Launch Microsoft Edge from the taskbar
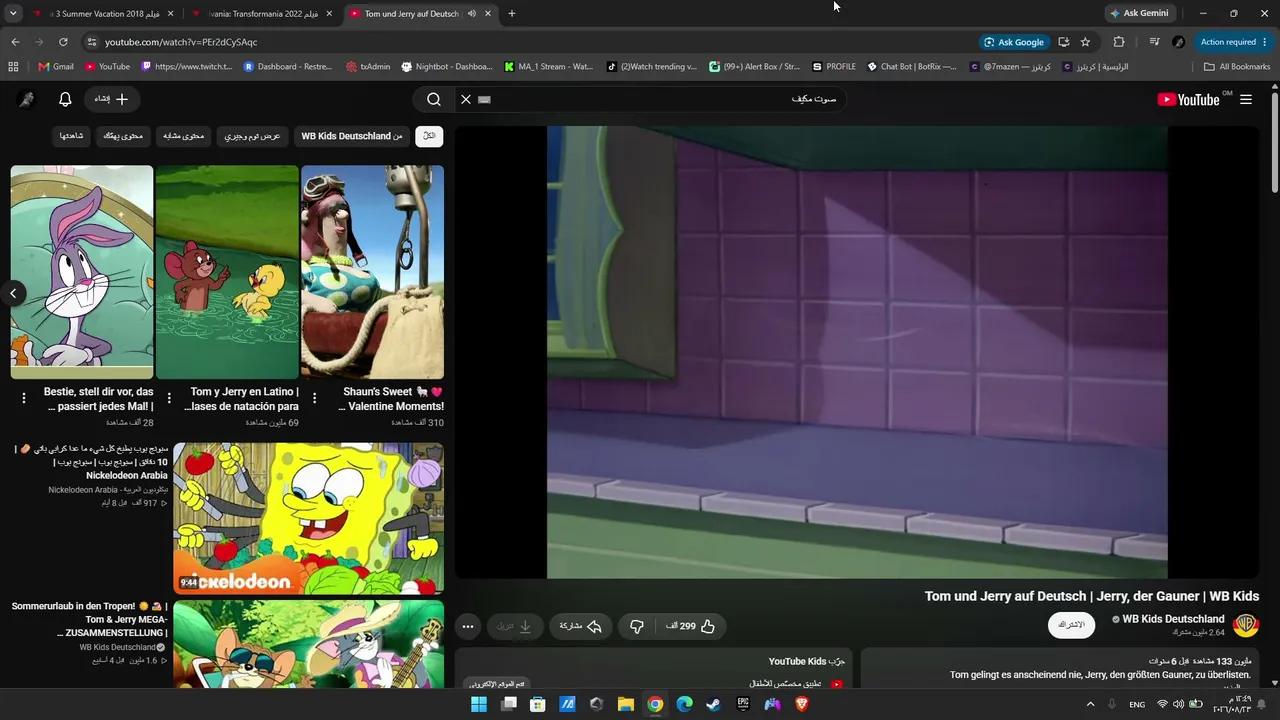The image size is (1280, 720). point(684,704)
